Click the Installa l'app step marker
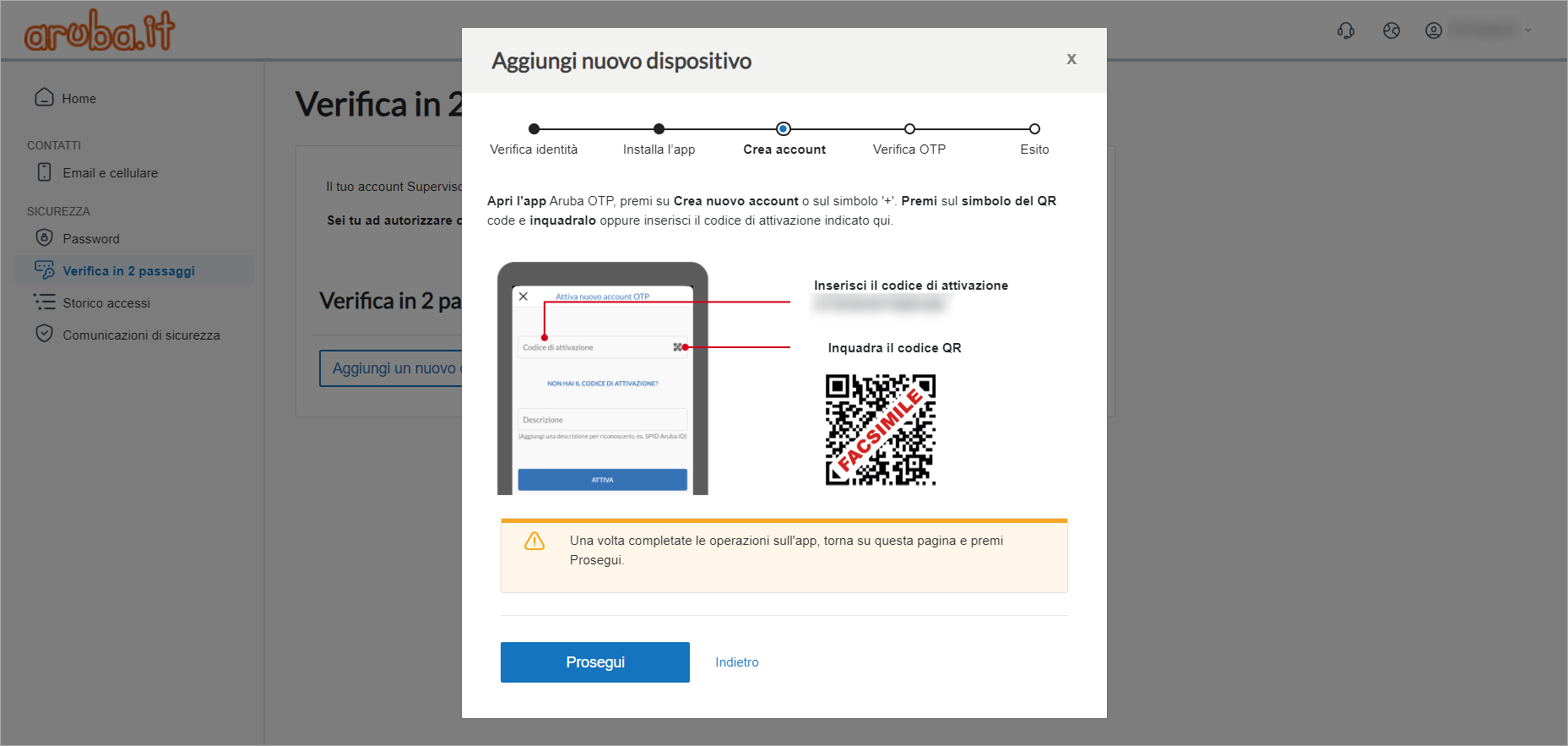 (659, 129)
